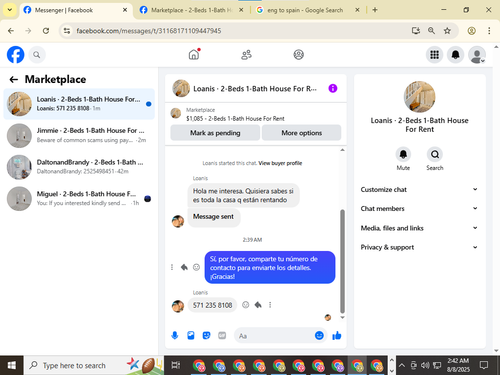Screen dimensions: 500x375
Task: Open site information icon in address bar
Action: (67, 31)
